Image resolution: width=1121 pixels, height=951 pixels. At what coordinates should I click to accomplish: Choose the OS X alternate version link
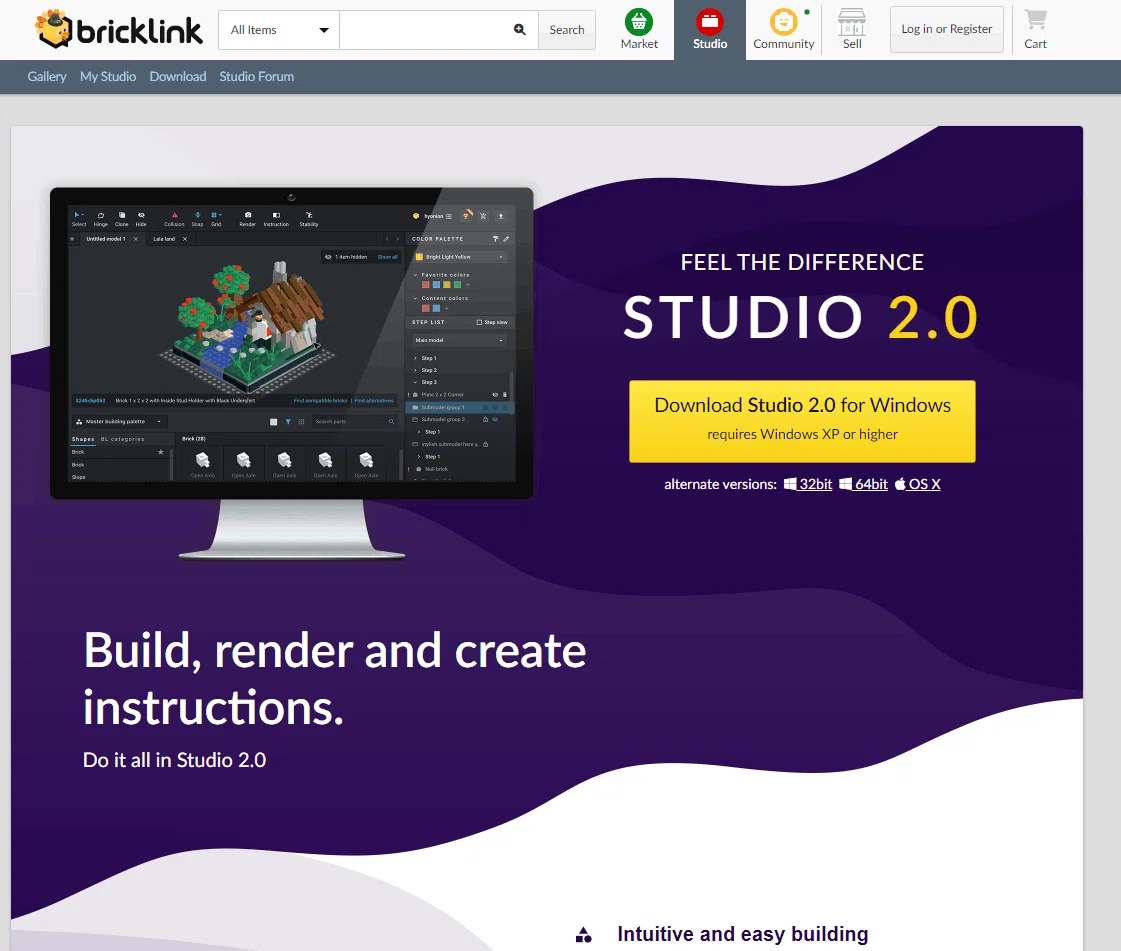click(x=918, y=484)
